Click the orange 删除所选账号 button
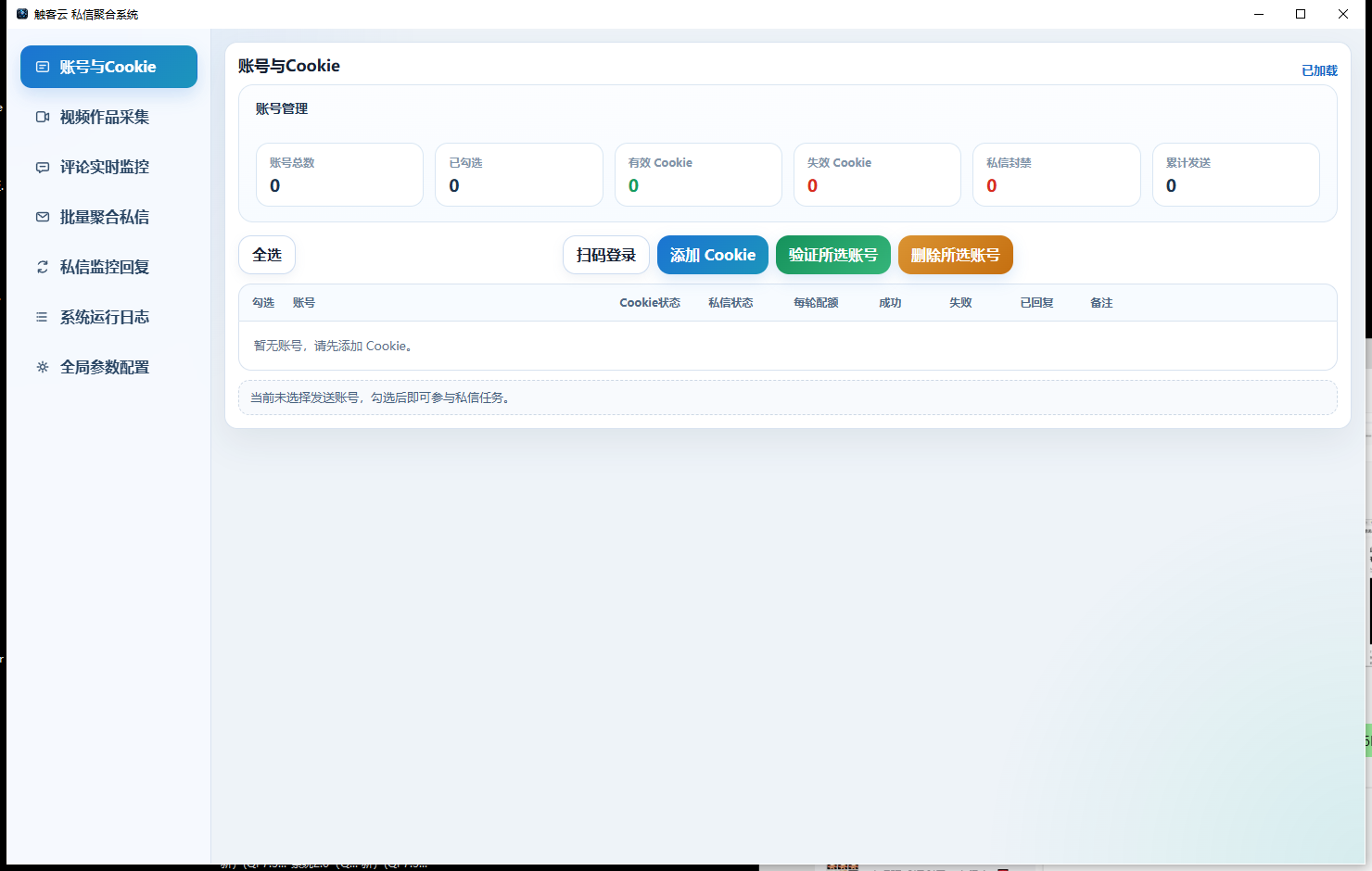The height and width of the screenshot is (871, 1372). [x=956, y=255]
